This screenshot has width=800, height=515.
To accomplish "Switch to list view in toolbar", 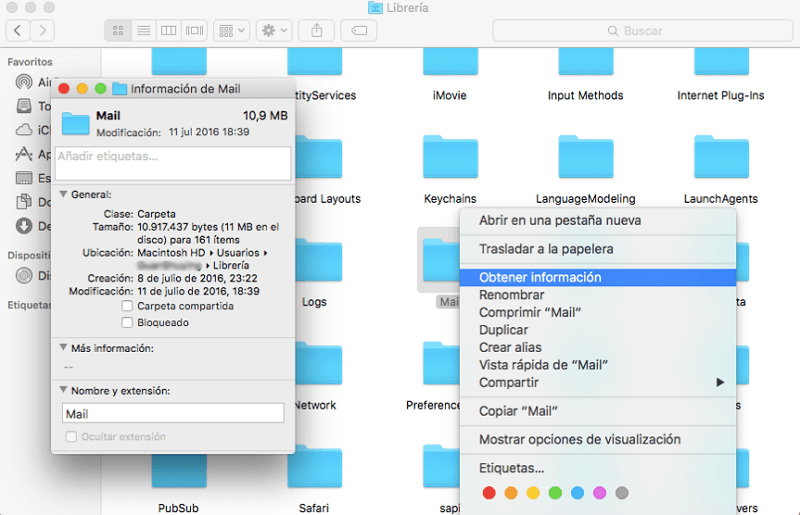I will 143,31.
